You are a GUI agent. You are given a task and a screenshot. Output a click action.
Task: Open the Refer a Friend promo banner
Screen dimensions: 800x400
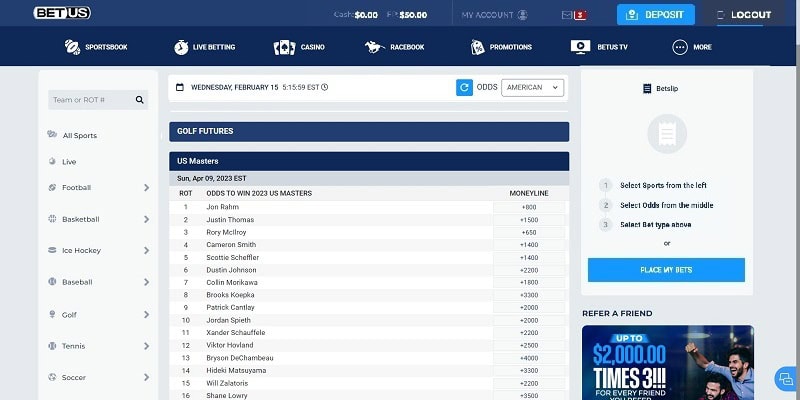click(x=668, y=363)
